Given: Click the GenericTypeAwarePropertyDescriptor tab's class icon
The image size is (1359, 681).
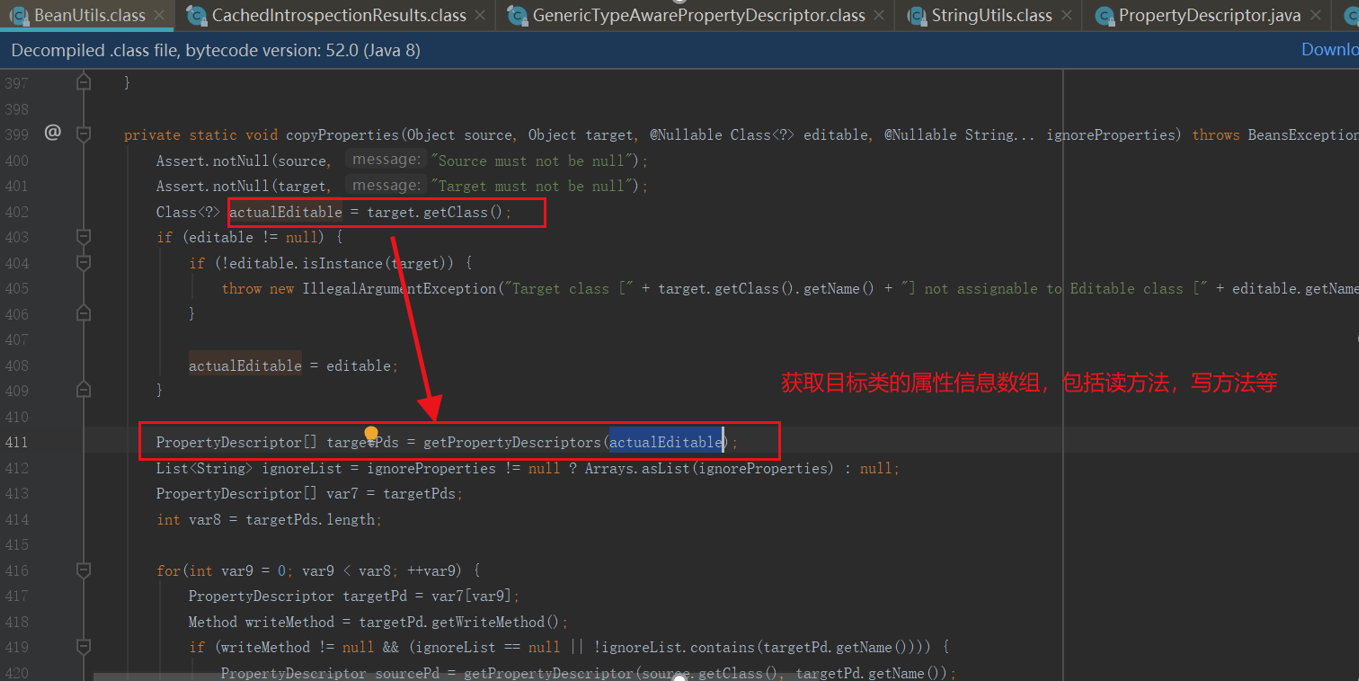Looking at the screenshot, I should (x=516, y=15).
